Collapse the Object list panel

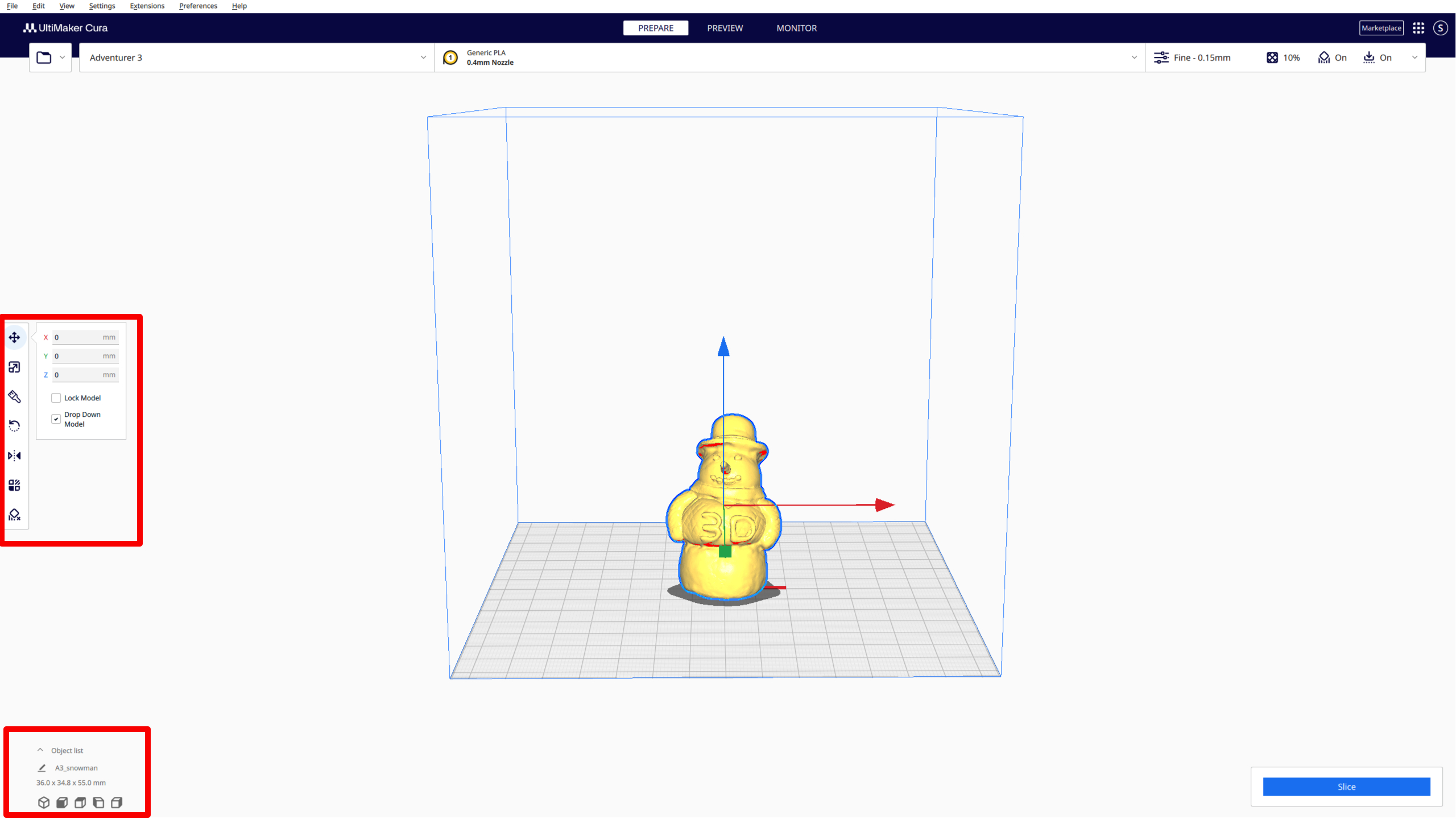pyautogui.click(x=40, y=750)
